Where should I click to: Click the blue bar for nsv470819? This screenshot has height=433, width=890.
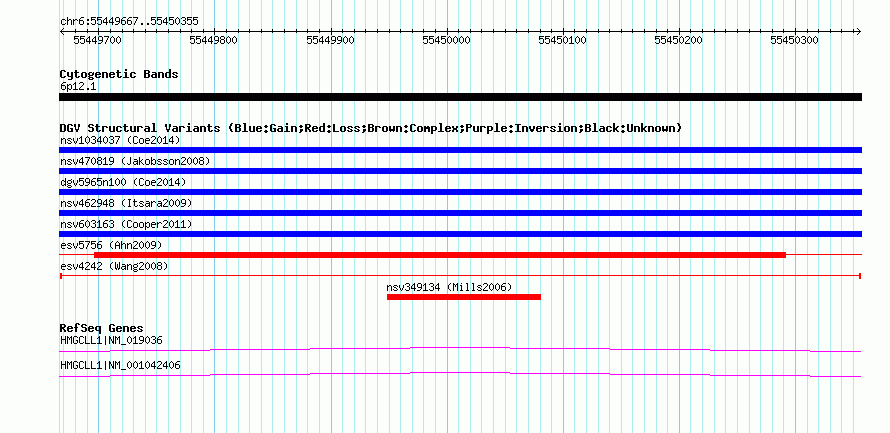pyautogui.click(x=460, y=171)
